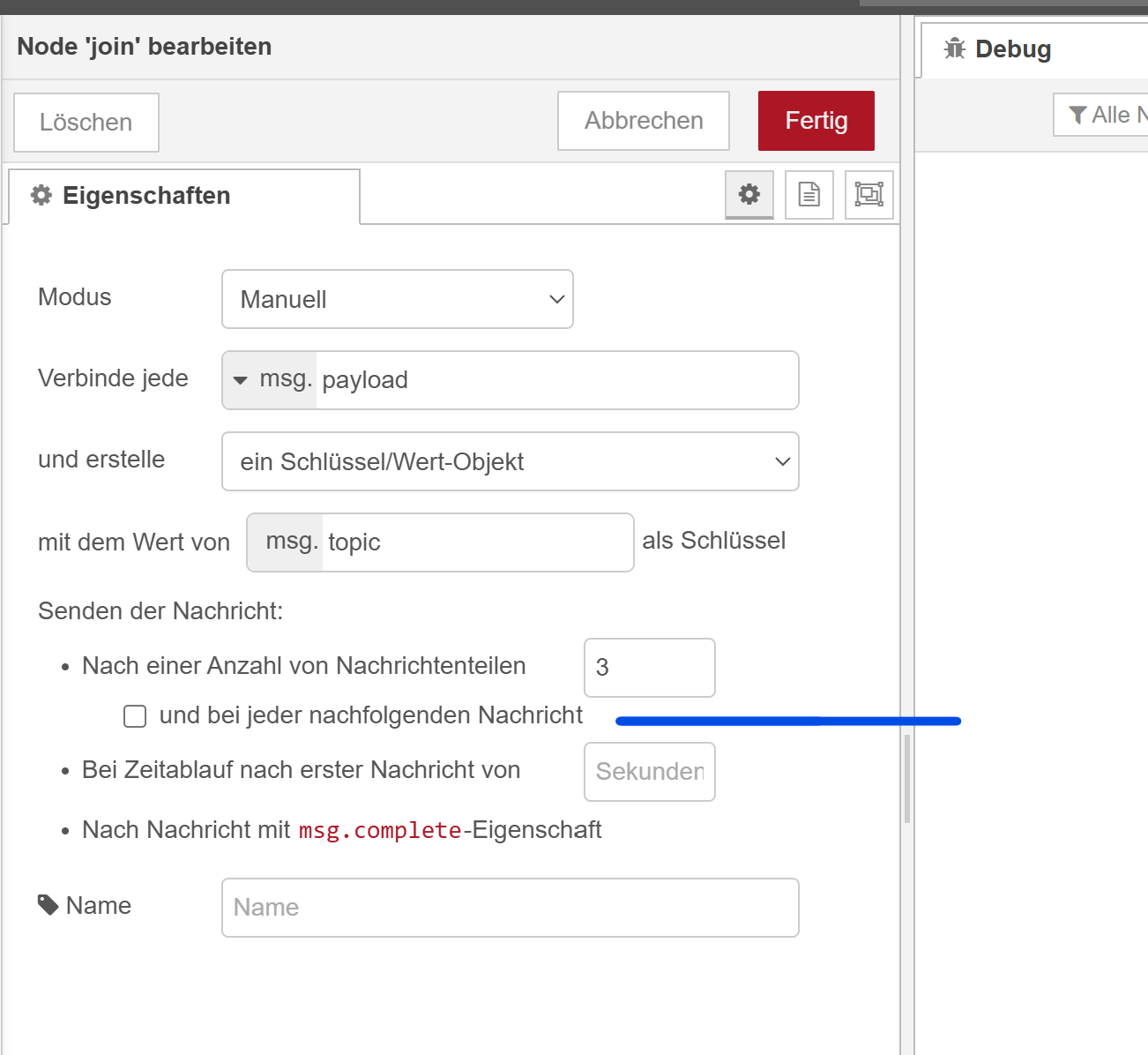
Task: Click the 'Modus' label
Action: [75, 297]
